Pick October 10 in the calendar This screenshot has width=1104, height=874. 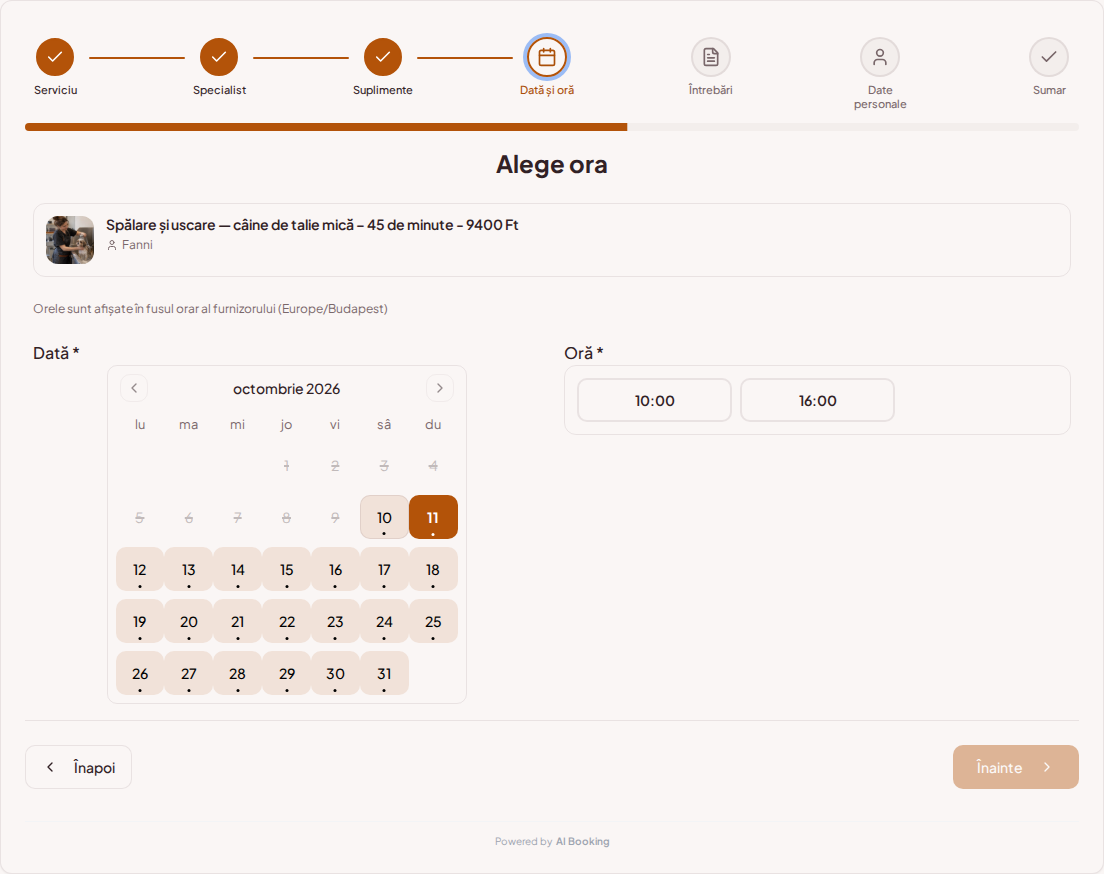click(x=384, y=517)
